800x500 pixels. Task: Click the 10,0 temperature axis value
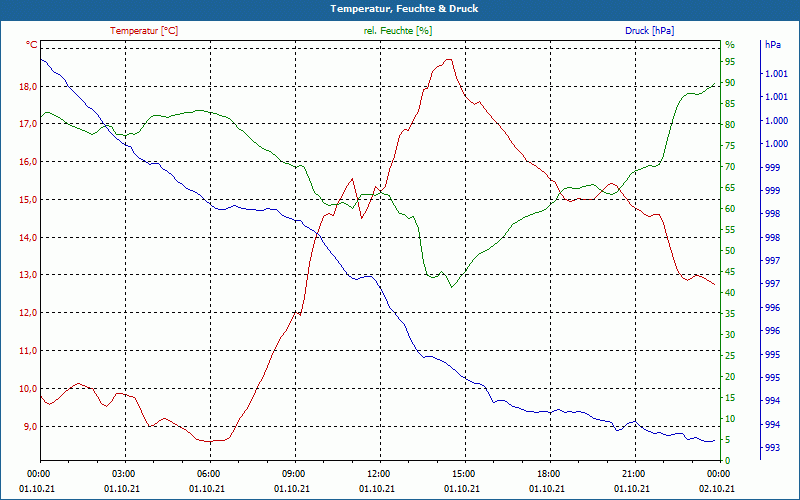click(x=29, y=388)
